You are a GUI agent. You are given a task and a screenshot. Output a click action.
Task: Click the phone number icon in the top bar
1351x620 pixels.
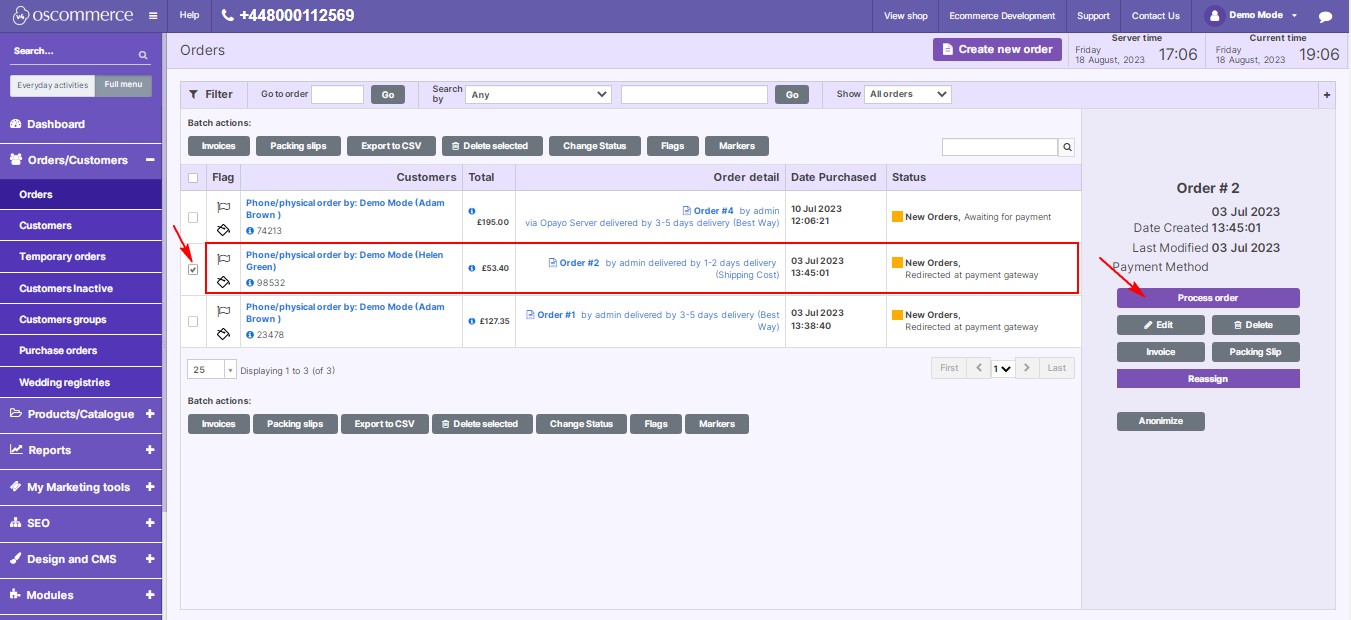point(226,15)
